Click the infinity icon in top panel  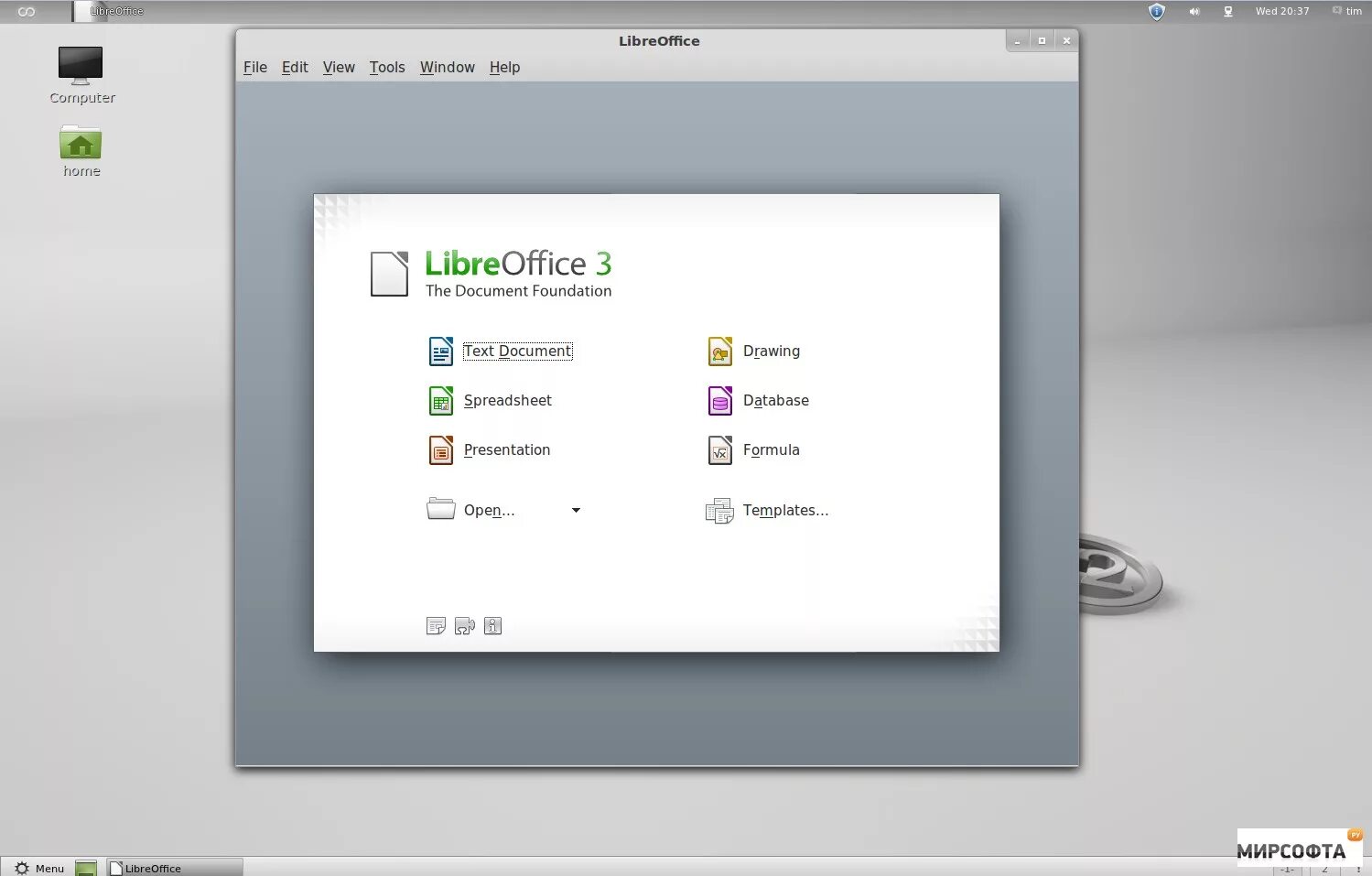27,11
